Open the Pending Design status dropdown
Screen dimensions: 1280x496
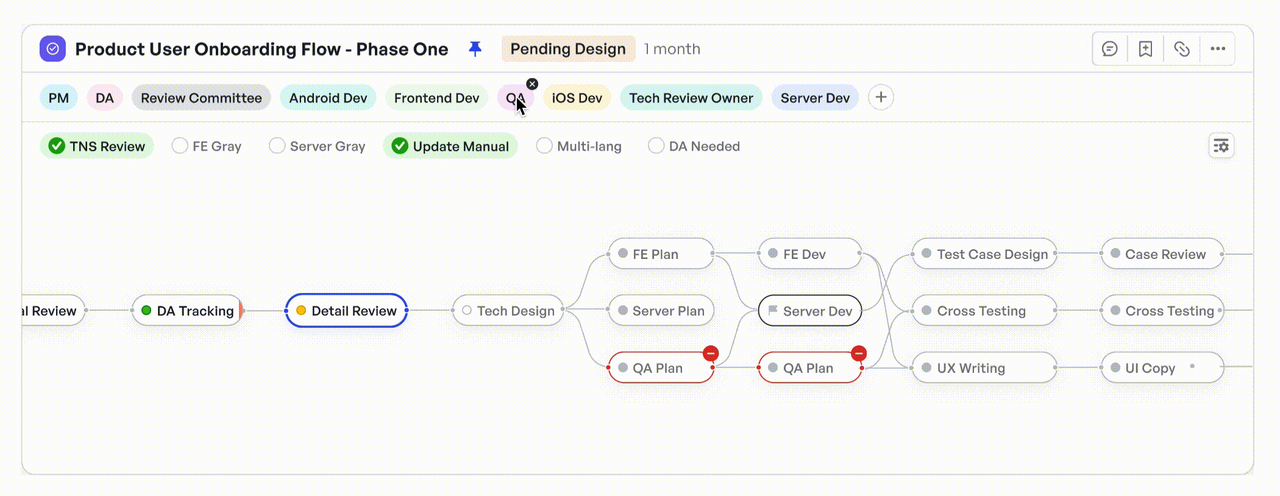pyautogui.click(x=568, y=49)
